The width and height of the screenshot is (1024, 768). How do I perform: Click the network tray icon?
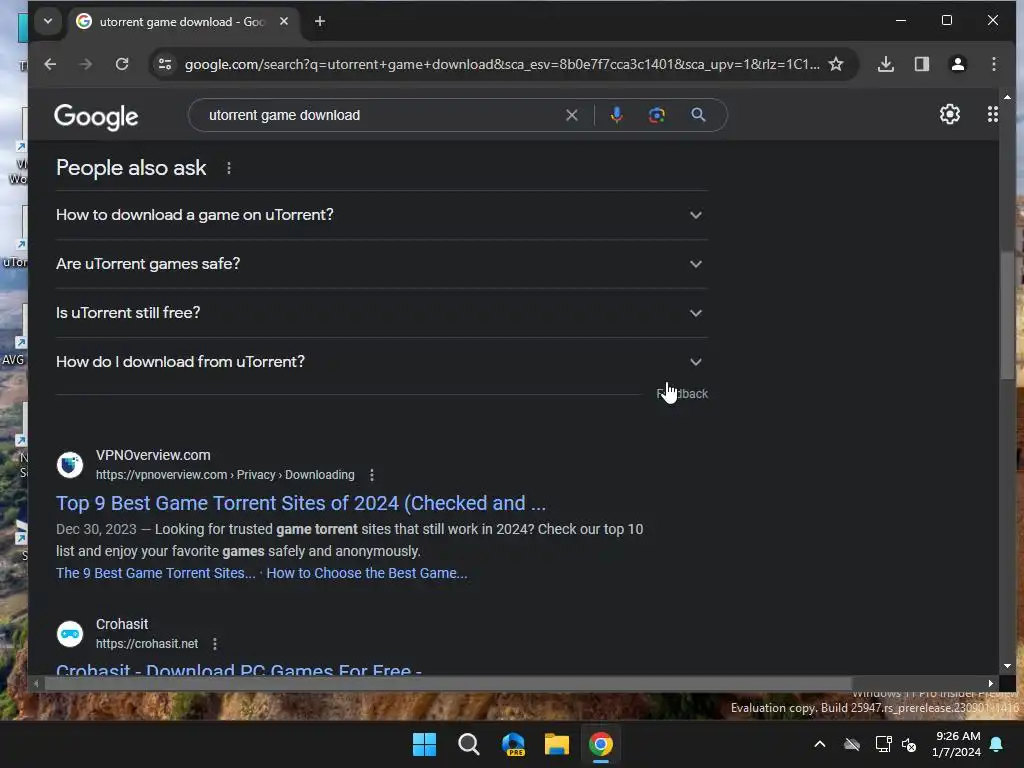(884, 744)
